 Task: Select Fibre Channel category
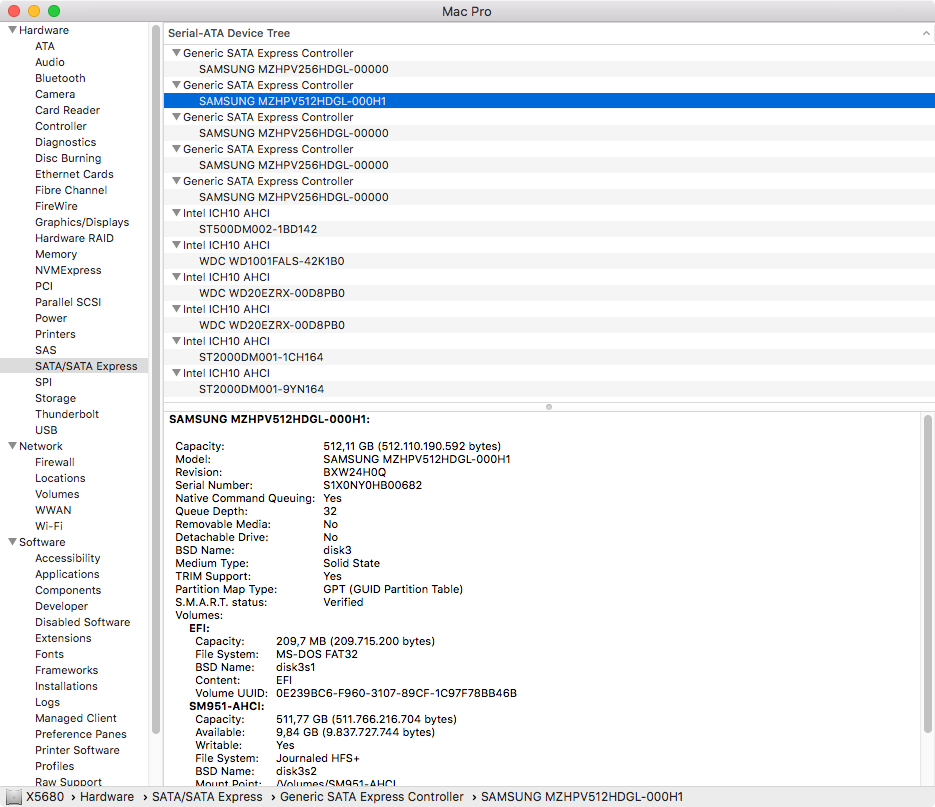[x=71, y=190]
